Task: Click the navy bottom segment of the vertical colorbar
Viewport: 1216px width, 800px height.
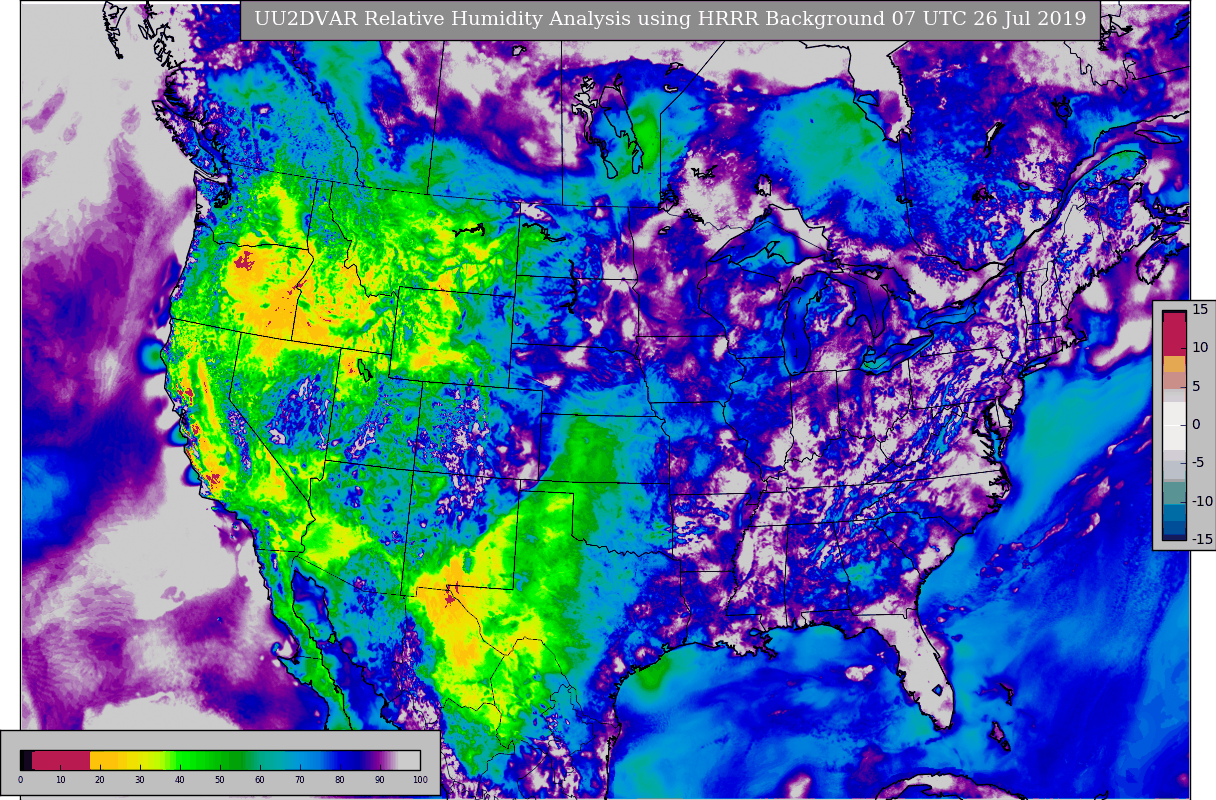Action: 1174,537
